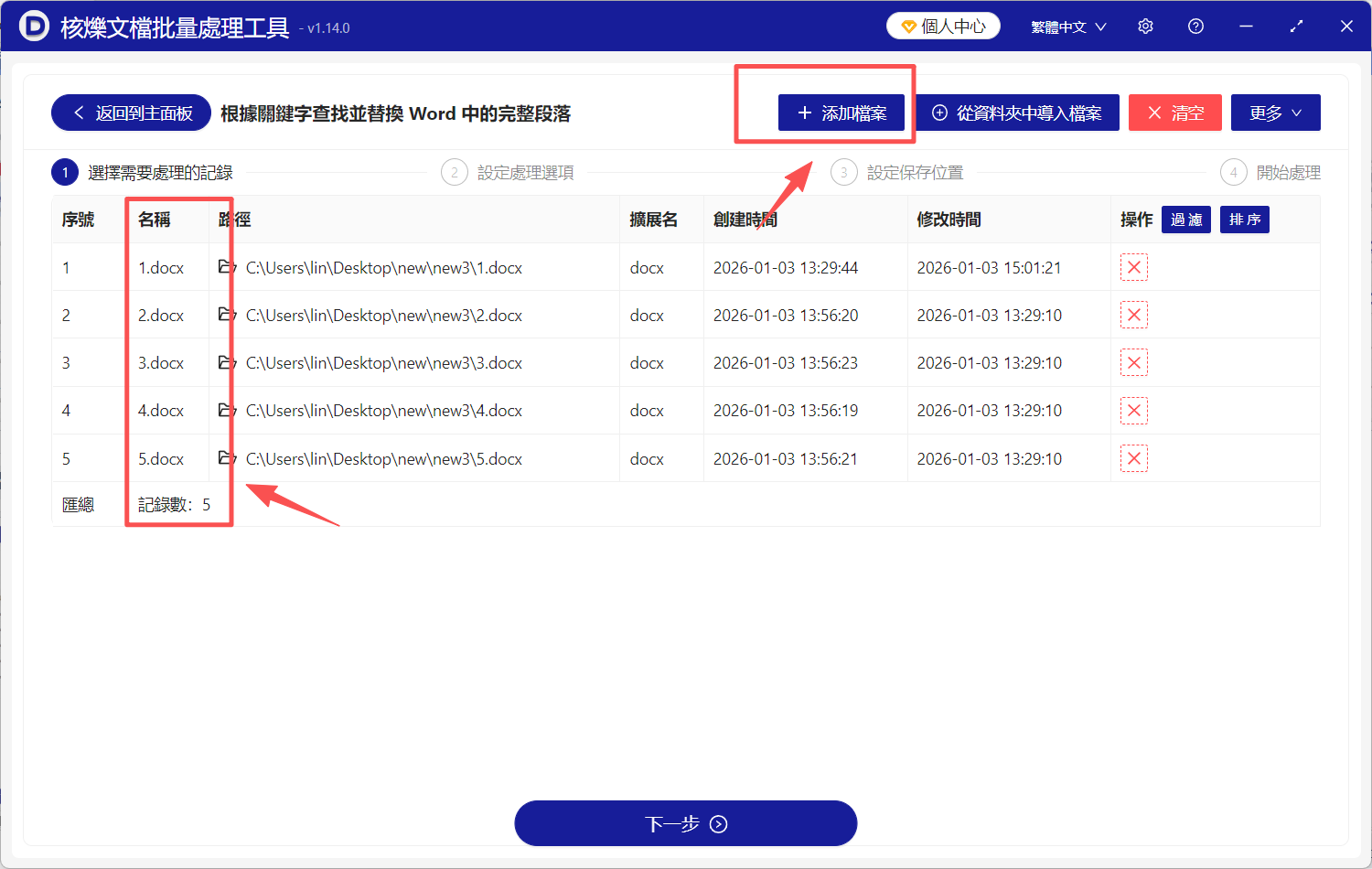Open the 過濾 filter control

pyautogui.click(x=1185, y=219)
